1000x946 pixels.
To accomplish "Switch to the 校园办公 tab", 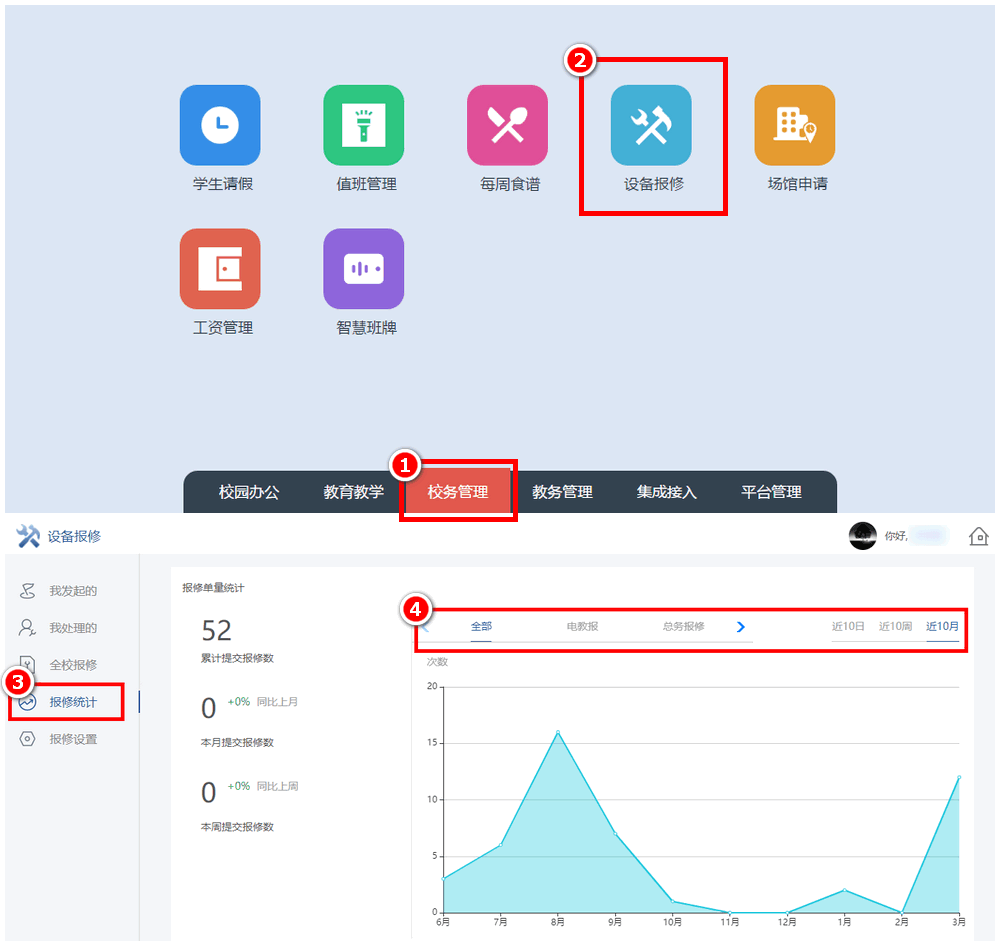I will click(x=249, y=492).
